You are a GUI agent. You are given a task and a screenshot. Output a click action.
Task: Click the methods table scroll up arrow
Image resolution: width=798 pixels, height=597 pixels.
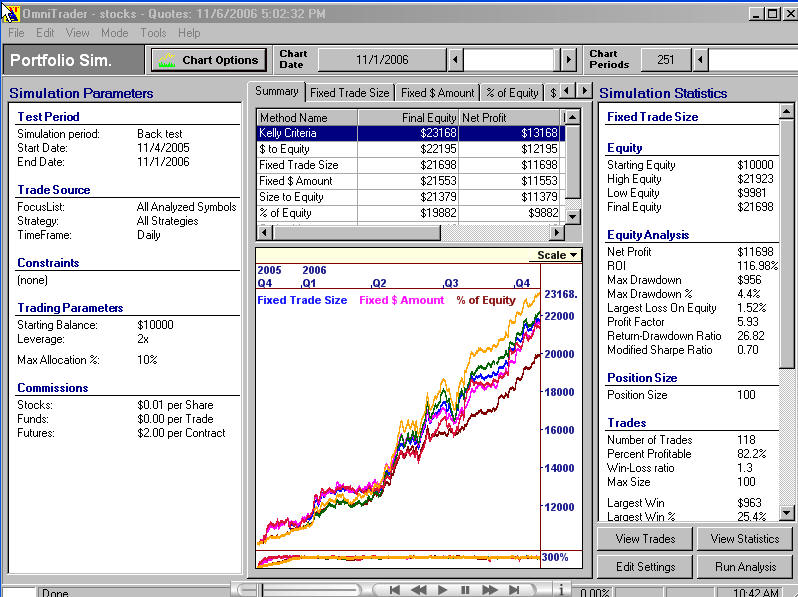tap(573, 118)
